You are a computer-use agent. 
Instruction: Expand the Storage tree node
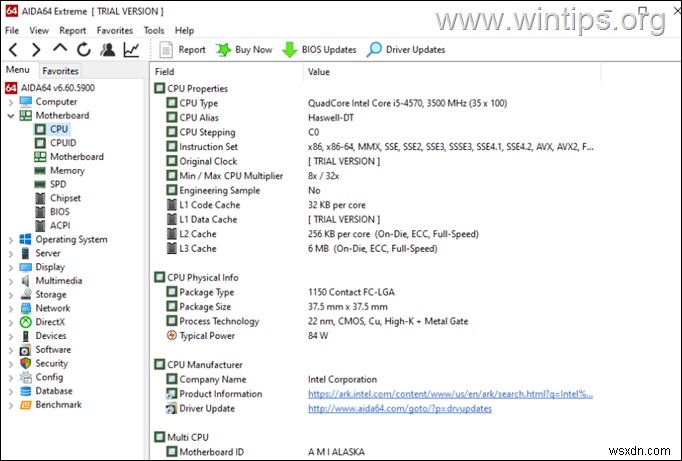pos(11,295)
